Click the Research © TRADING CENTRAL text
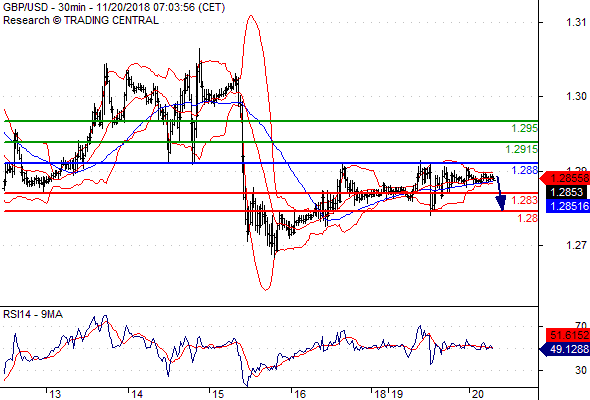The image size is (590, 400). pyautogui.click(x=81, y=20)
